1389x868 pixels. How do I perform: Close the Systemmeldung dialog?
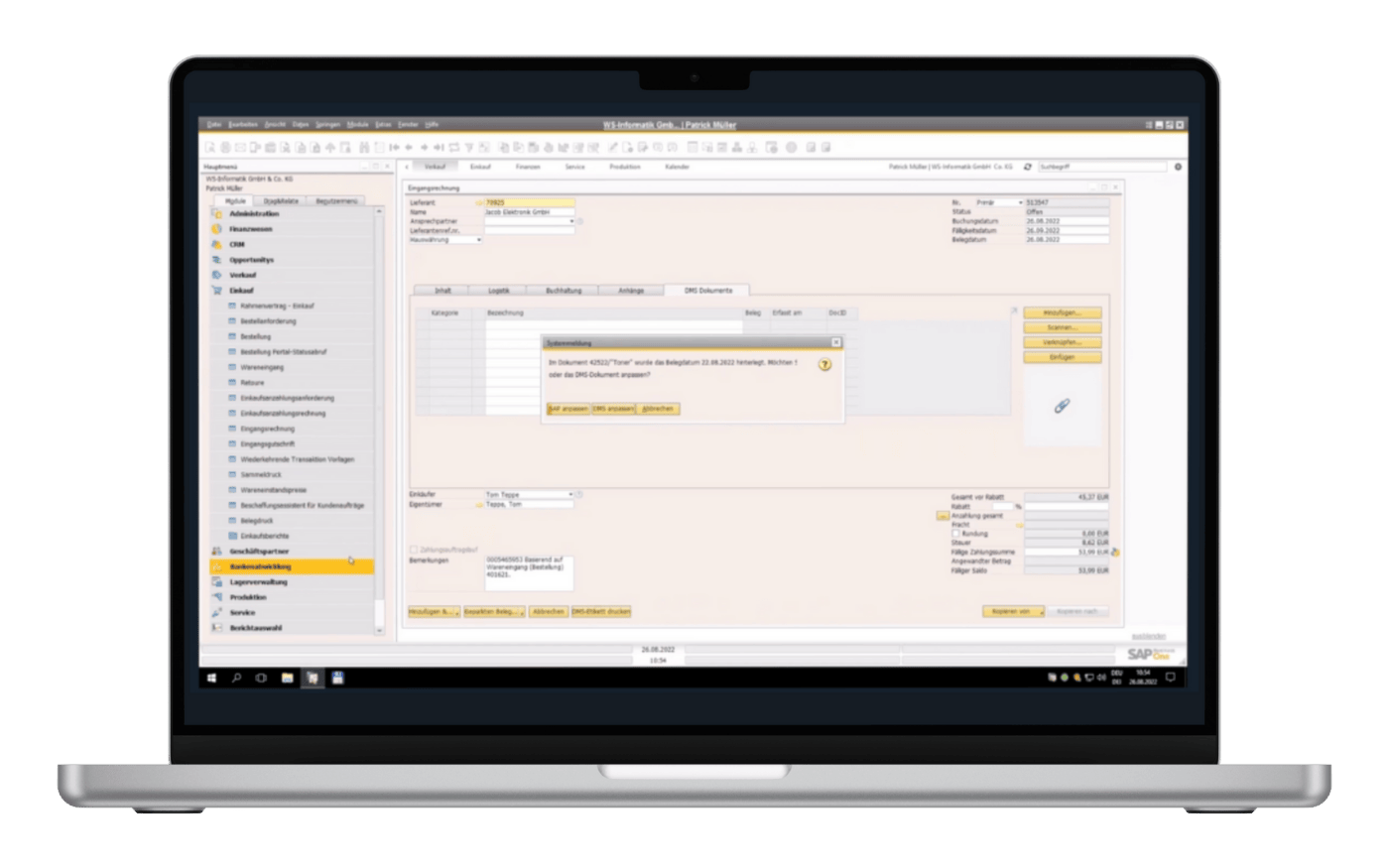pyautogui.click(x=835, y=342)
